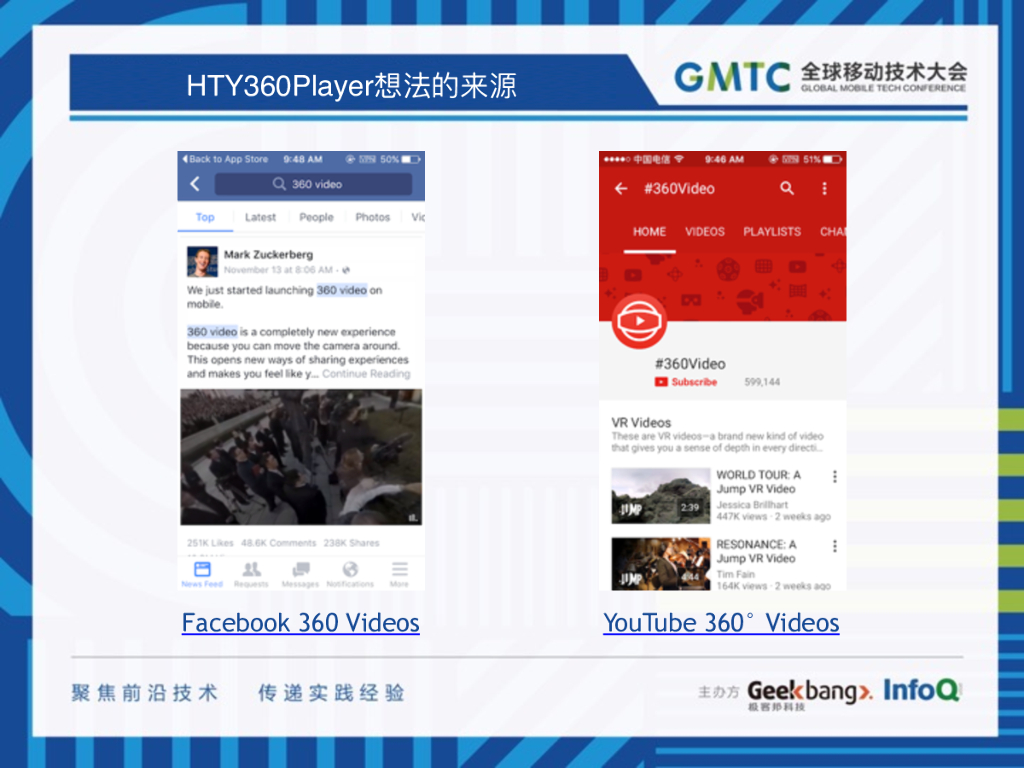Open options menu for RESONANCE video

(x=835, y=546)
